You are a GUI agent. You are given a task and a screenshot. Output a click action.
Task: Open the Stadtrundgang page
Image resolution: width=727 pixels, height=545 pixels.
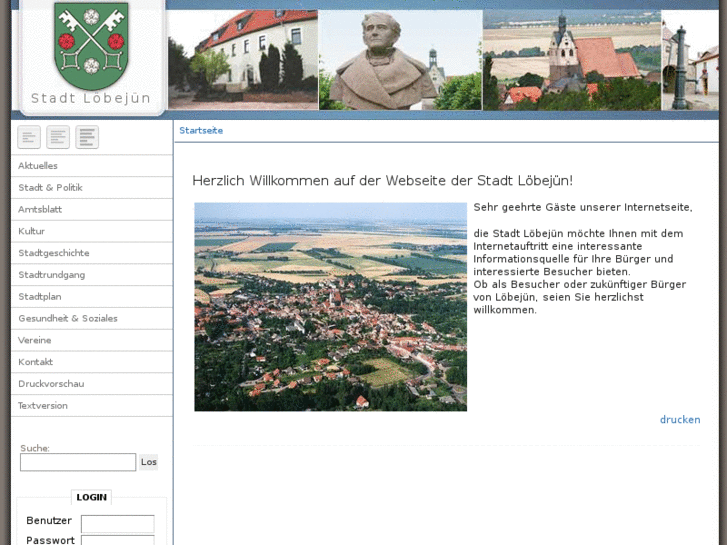52,275
